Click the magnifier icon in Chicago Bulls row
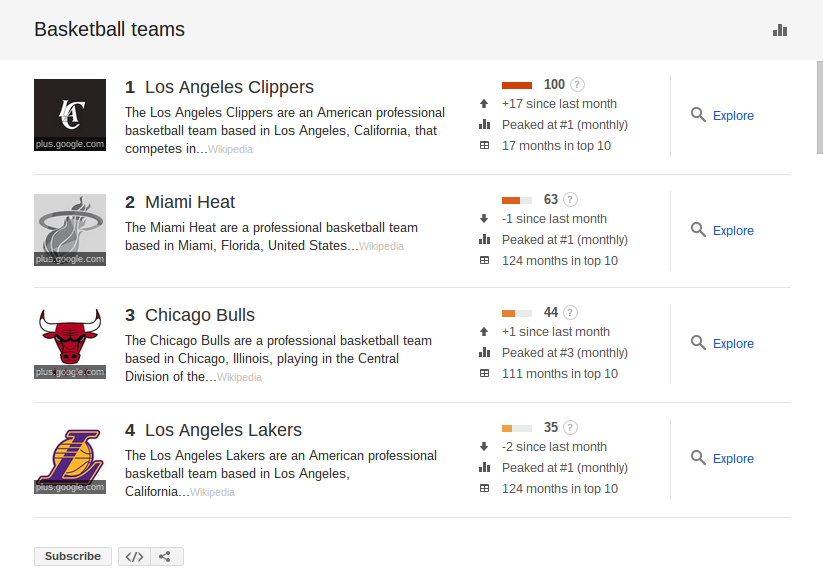 (698, 343)
